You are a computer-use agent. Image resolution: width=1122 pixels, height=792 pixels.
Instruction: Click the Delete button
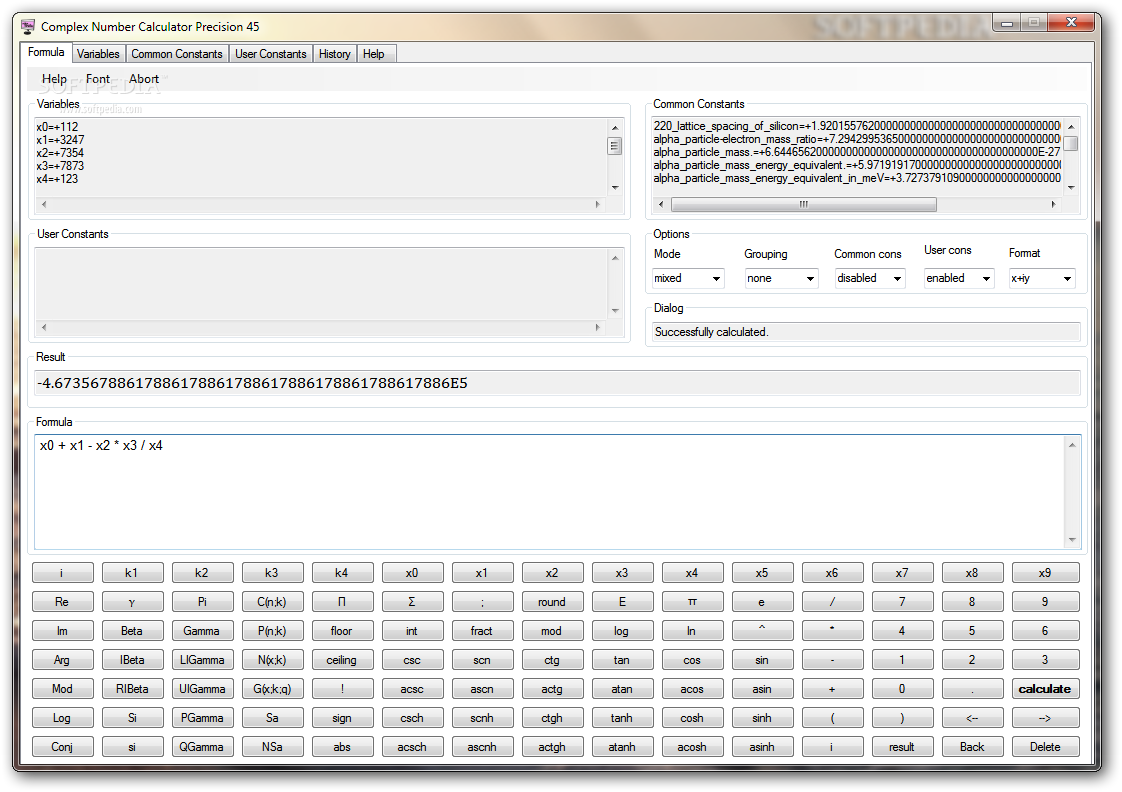click(1045, 747)
